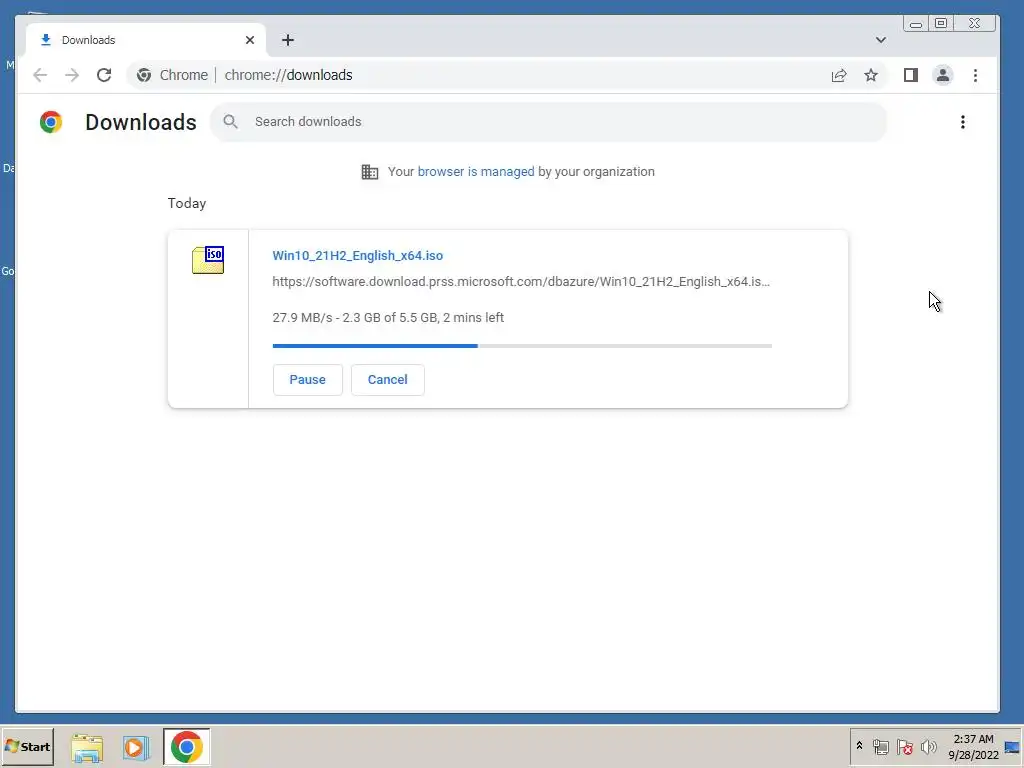Open the 'browser is managed' link
The image size is (1024, 768).
click(x=475, y=172)
